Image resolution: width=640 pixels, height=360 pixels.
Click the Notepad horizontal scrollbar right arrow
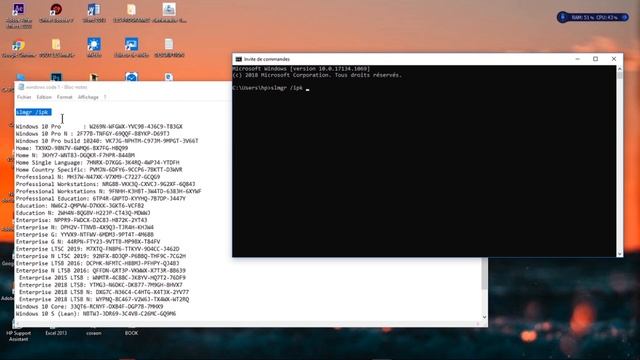pos(478,324)
